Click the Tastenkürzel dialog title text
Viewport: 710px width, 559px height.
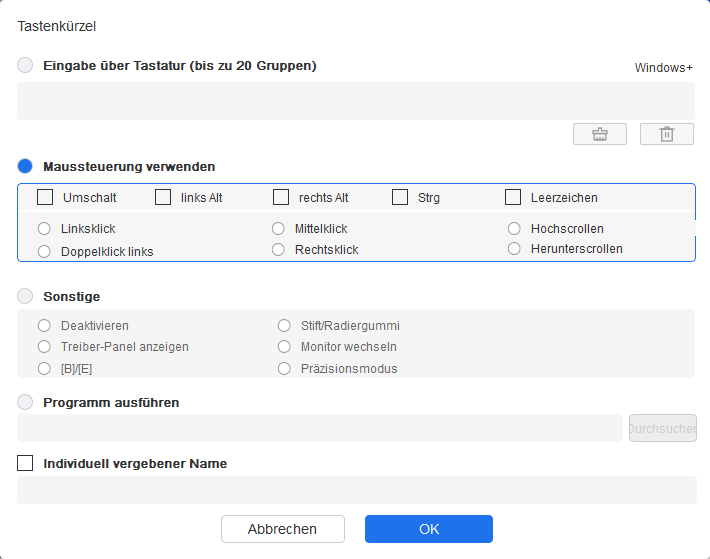point(57,26)
